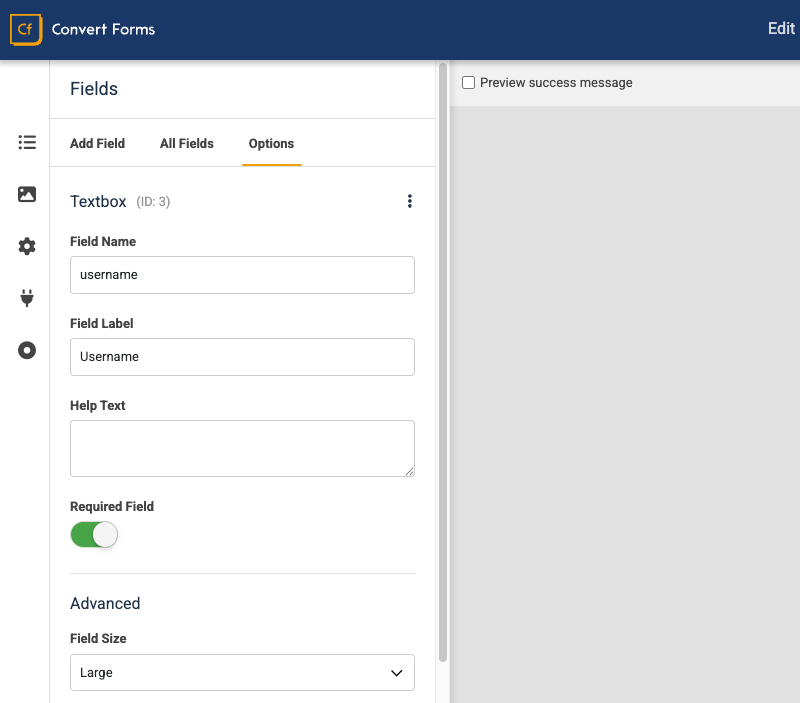Open the Integrations plug sidebar icon

(x=27, y=298)
